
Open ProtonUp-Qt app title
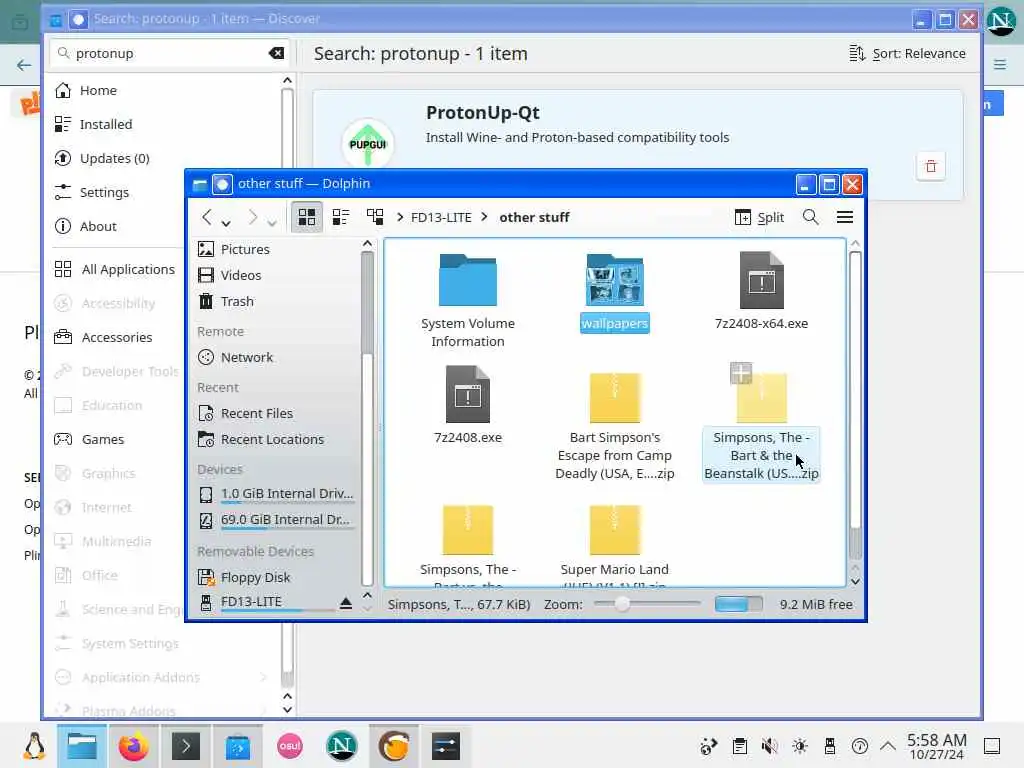pos(483,113)
